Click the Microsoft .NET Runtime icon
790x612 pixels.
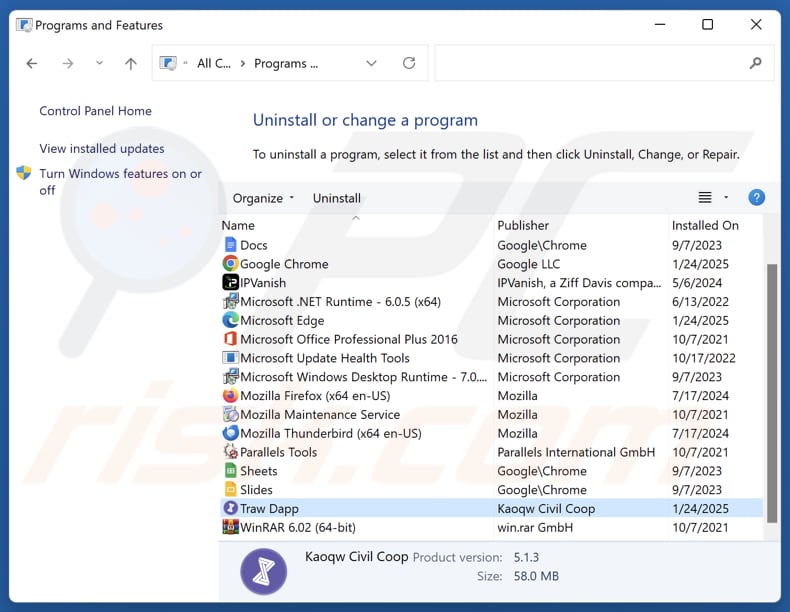pyautogui.click(x=230, y=302)
